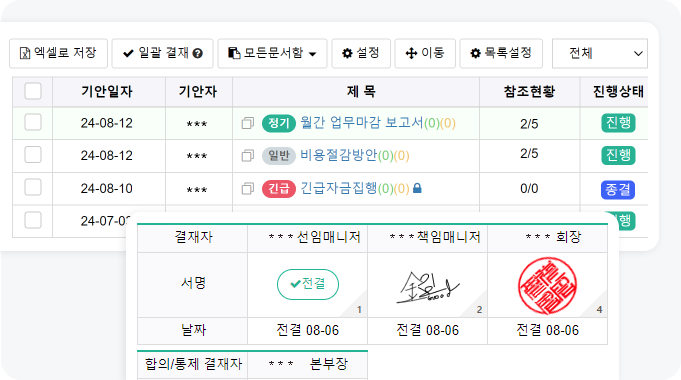
Task: Click the 전결 approval button
Action: click(308, 284)
